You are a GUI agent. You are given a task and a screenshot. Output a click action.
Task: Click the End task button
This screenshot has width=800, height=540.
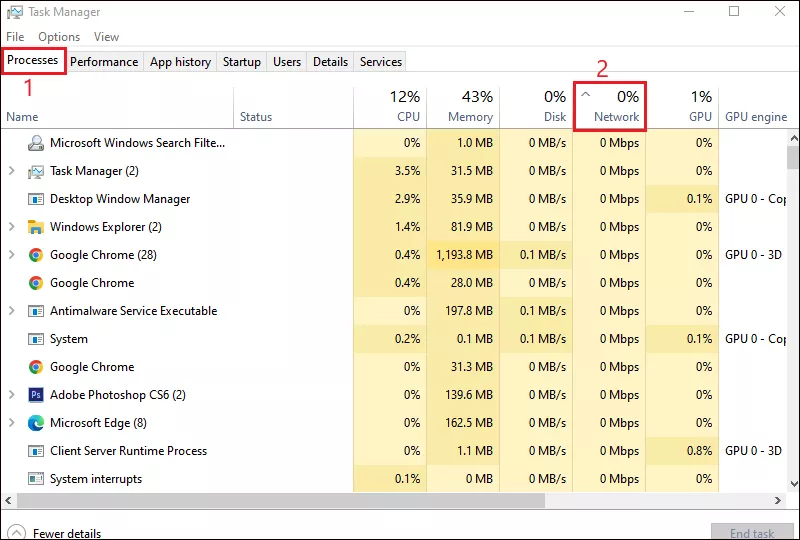[752, 533]
